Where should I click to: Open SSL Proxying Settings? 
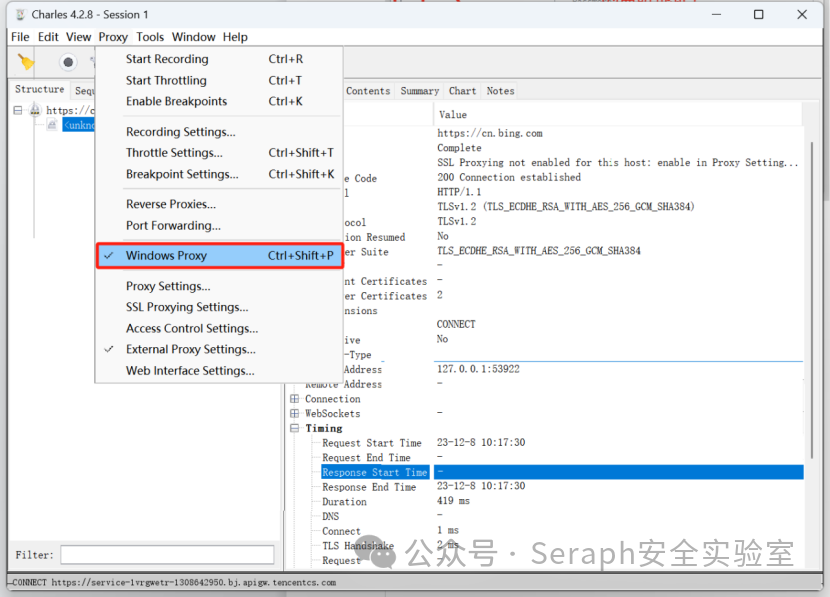click(x=220, y=307)
